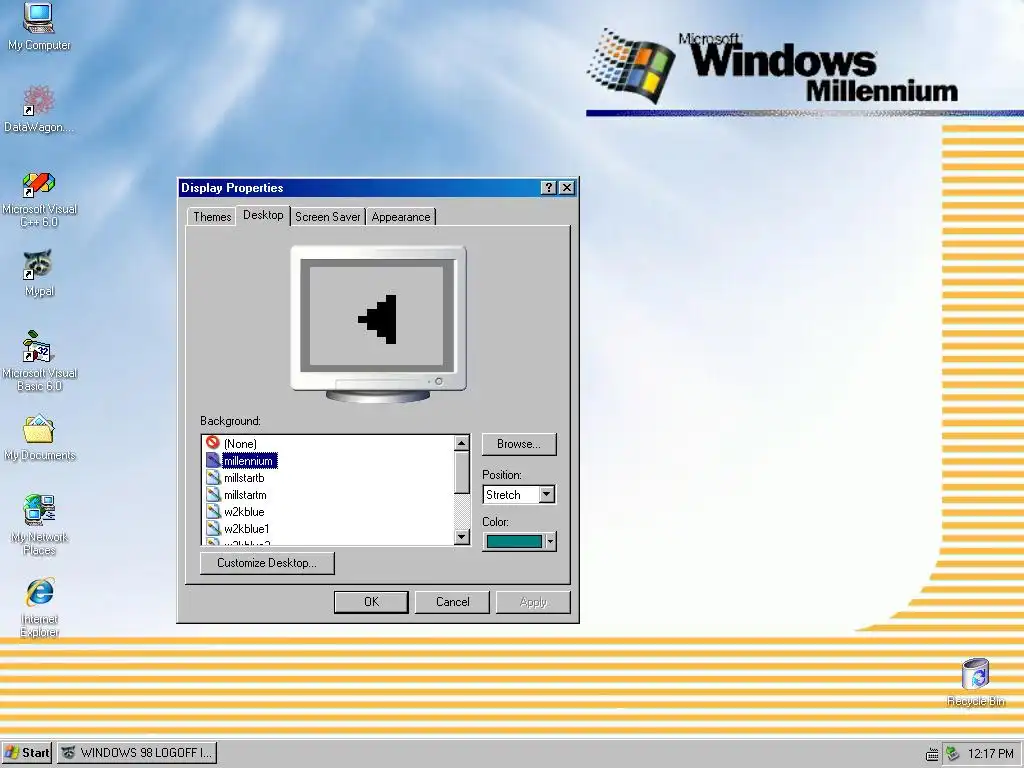Confirm with the OK button
The width and height of the screenshot is (1024, 768).
[x=371, y=602]
